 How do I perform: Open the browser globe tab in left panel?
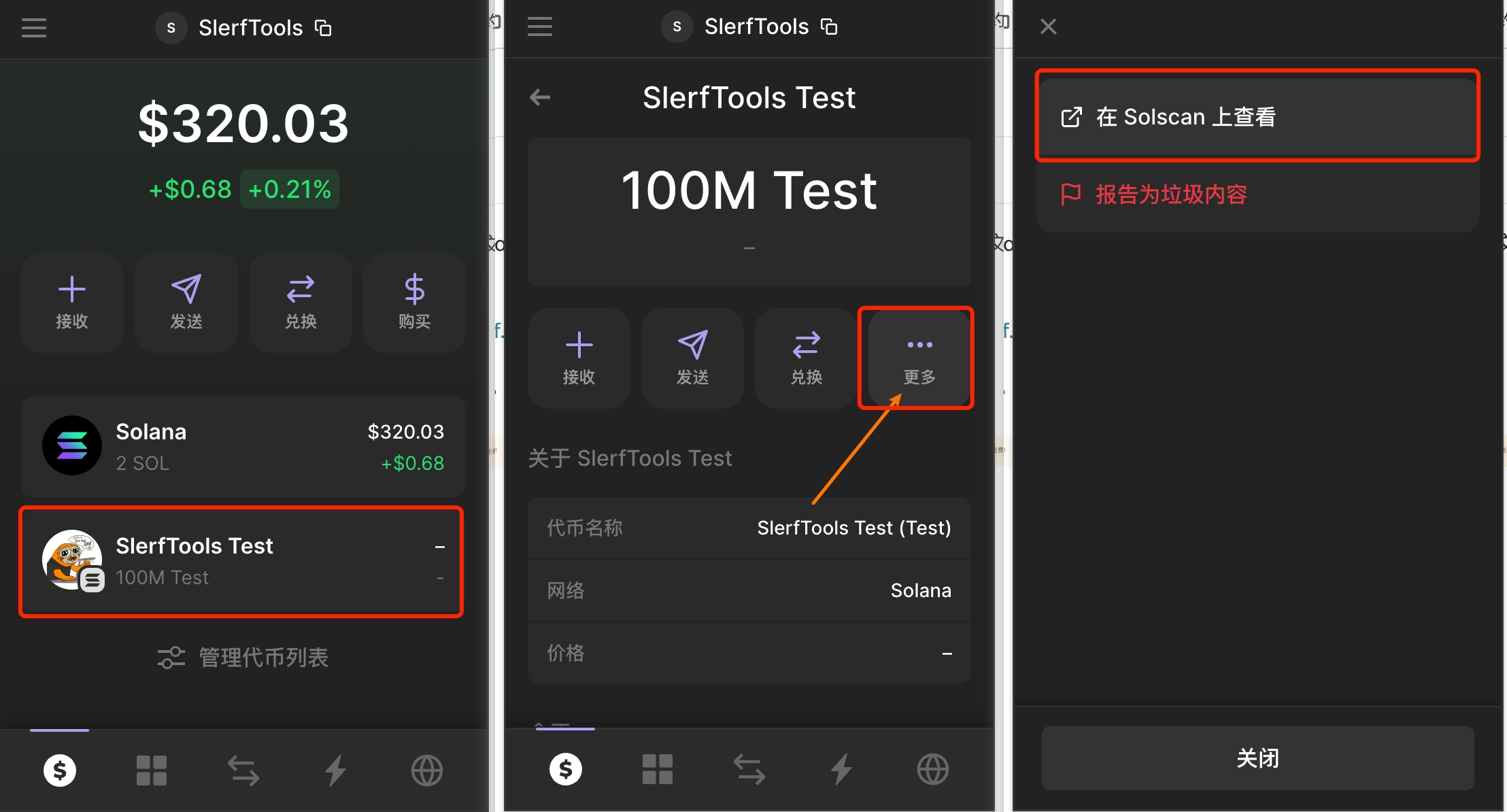[x=427, y=771]
